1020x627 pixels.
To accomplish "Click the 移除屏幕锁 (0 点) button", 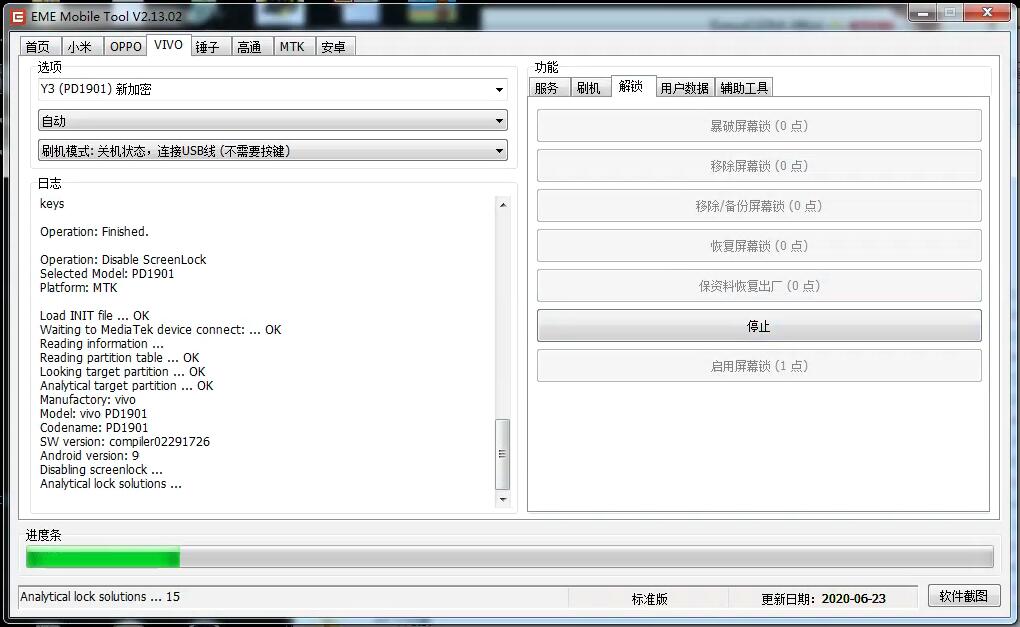I will pyautogui.click(x=759, y=166).
